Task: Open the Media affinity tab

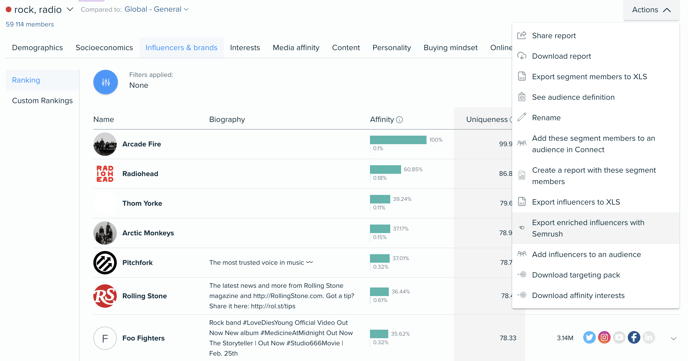Action: tap(296, 47)
